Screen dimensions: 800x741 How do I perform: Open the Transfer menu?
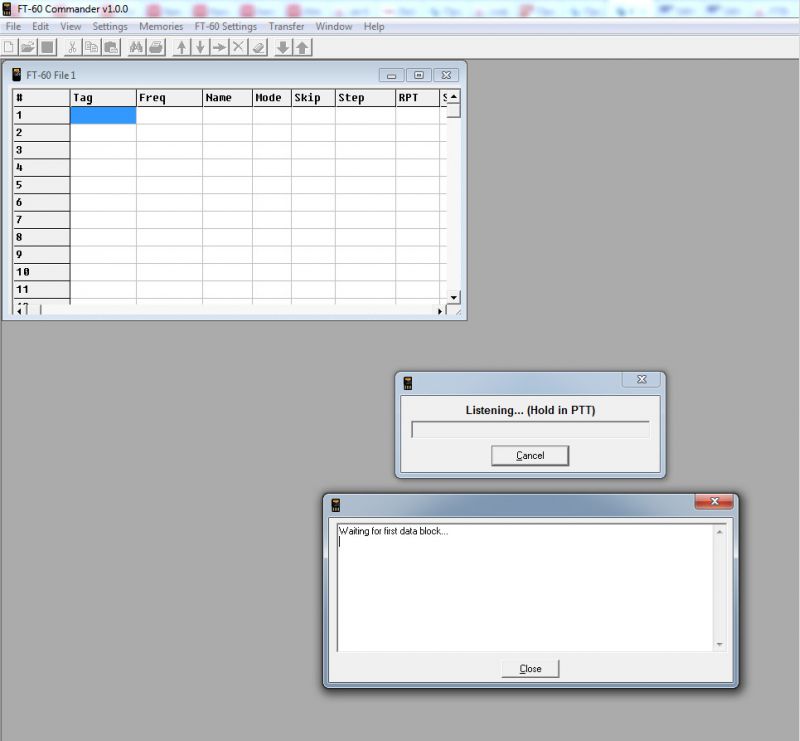[286, 27]
